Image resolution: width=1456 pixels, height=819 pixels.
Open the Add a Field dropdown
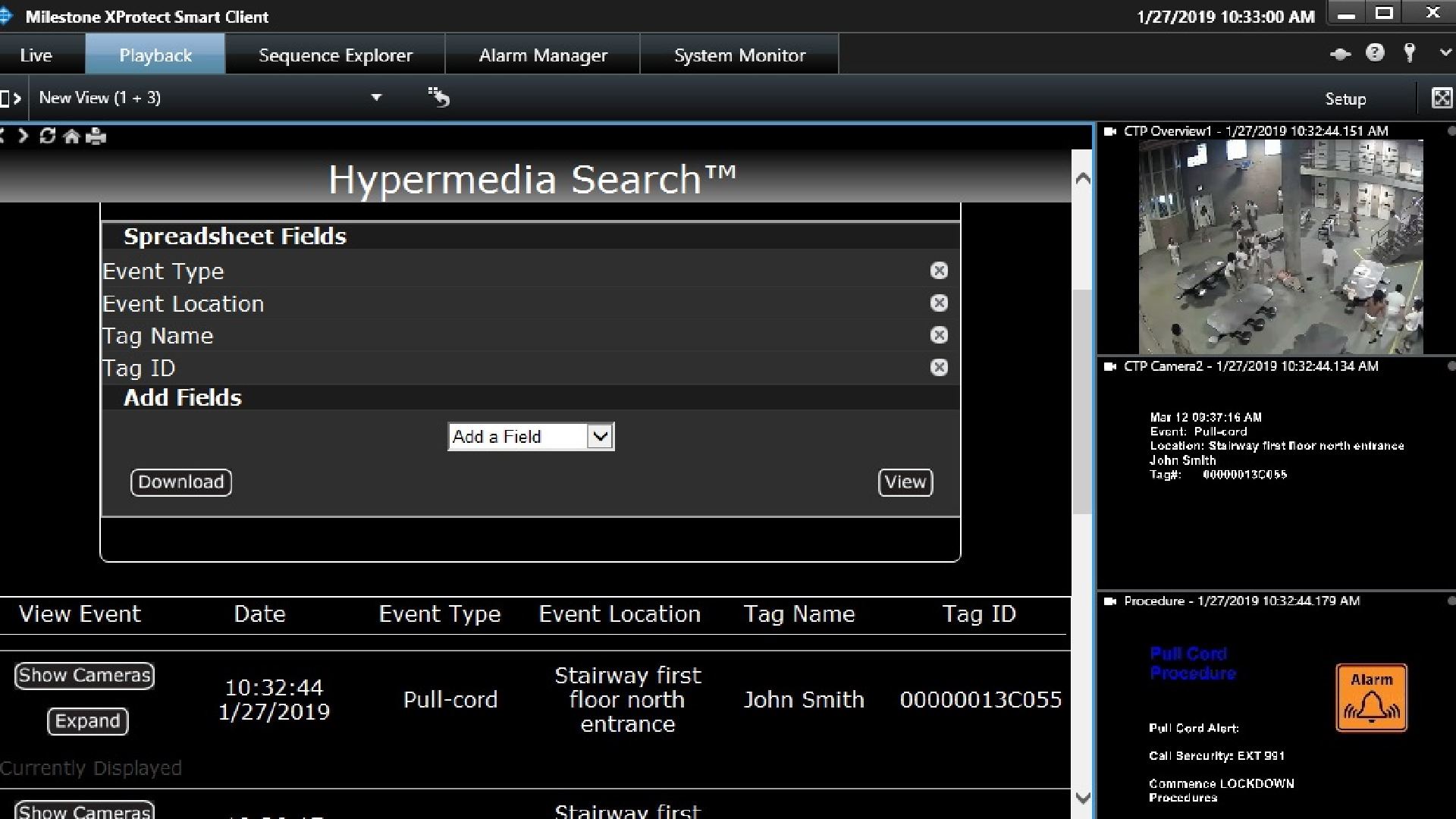pyautogui.click(x=531, y=437)
